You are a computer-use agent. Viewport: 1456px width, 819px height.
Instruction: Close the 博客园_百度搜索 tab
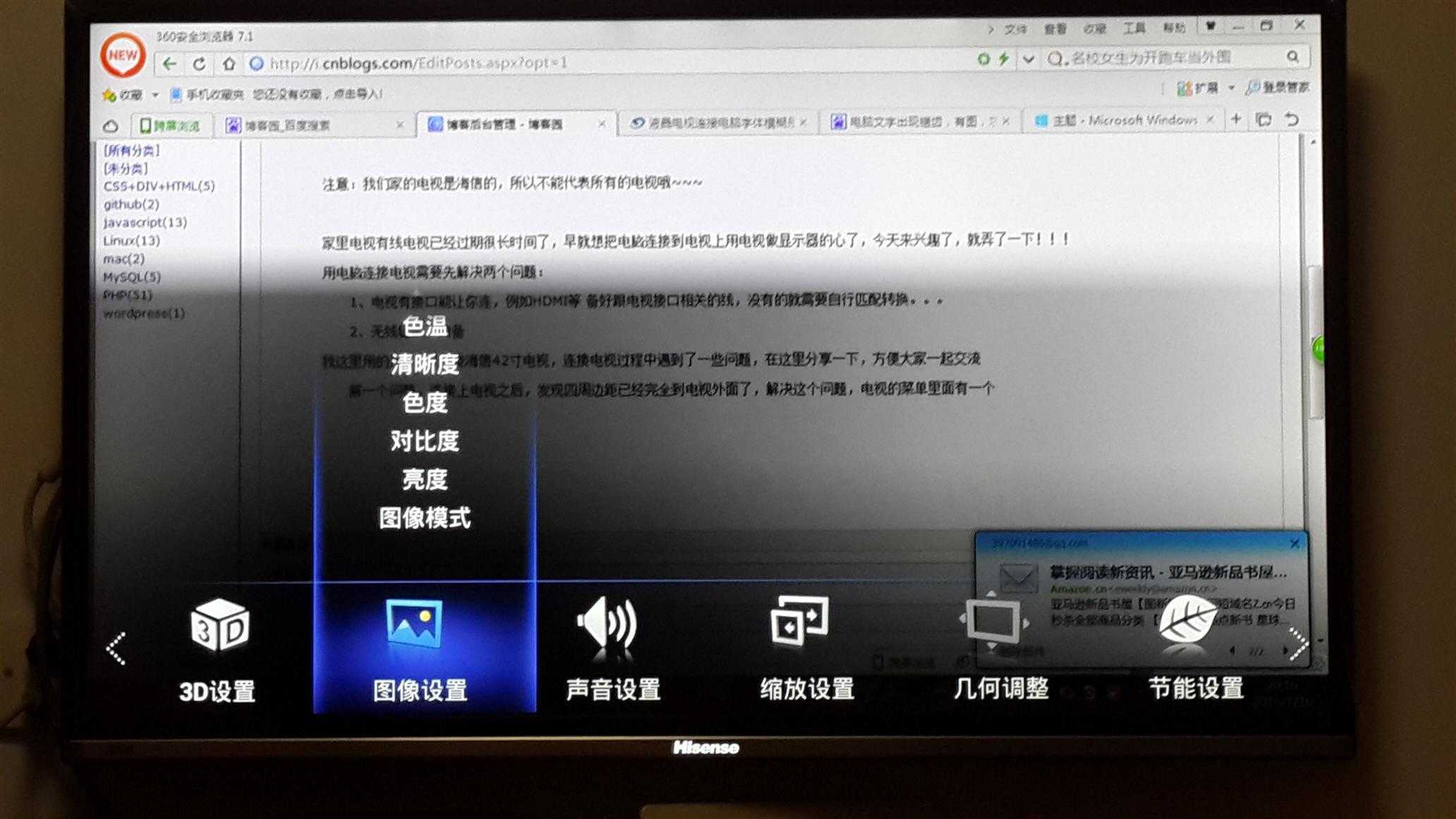(400, 125)
